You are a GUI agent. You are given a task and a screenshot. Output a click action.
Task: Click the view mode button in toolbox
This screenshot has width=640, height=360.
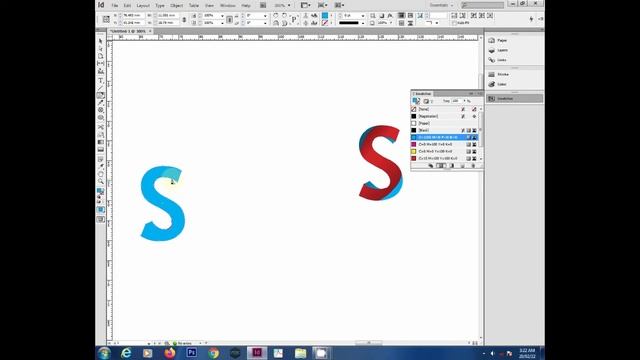[100, 220]
